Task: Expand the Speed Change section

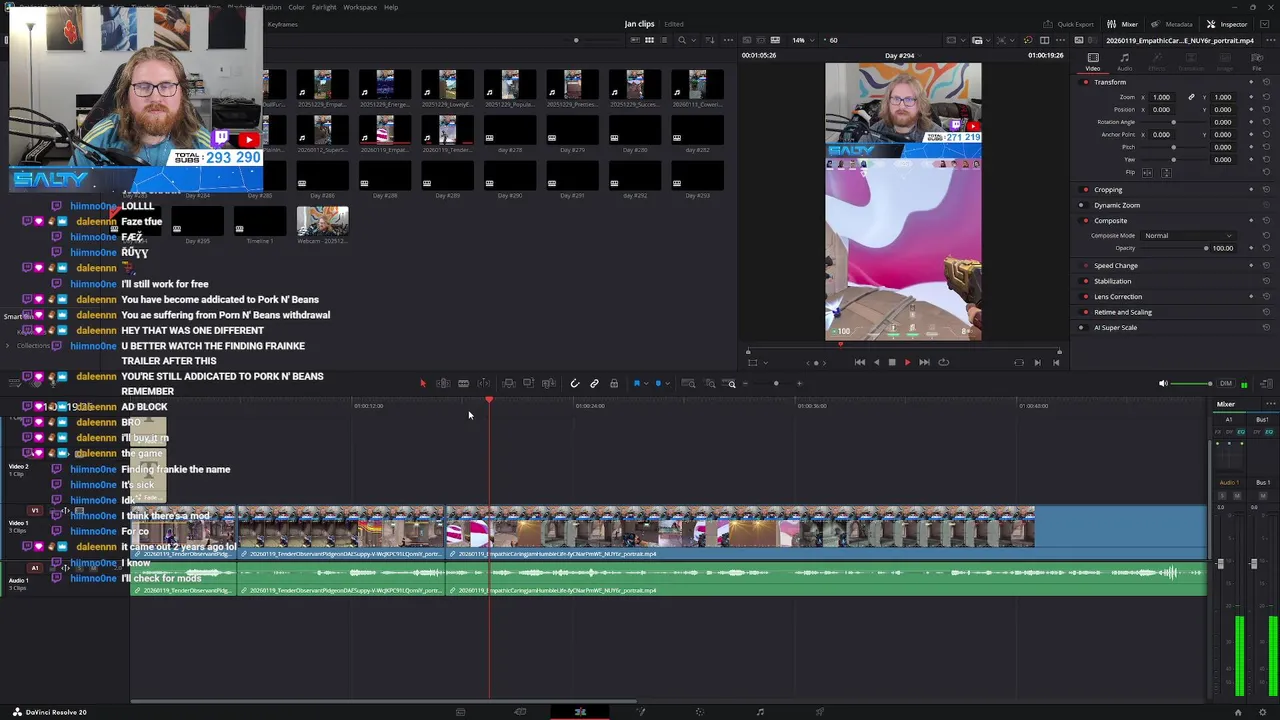Action: [x=1116, y=266]
